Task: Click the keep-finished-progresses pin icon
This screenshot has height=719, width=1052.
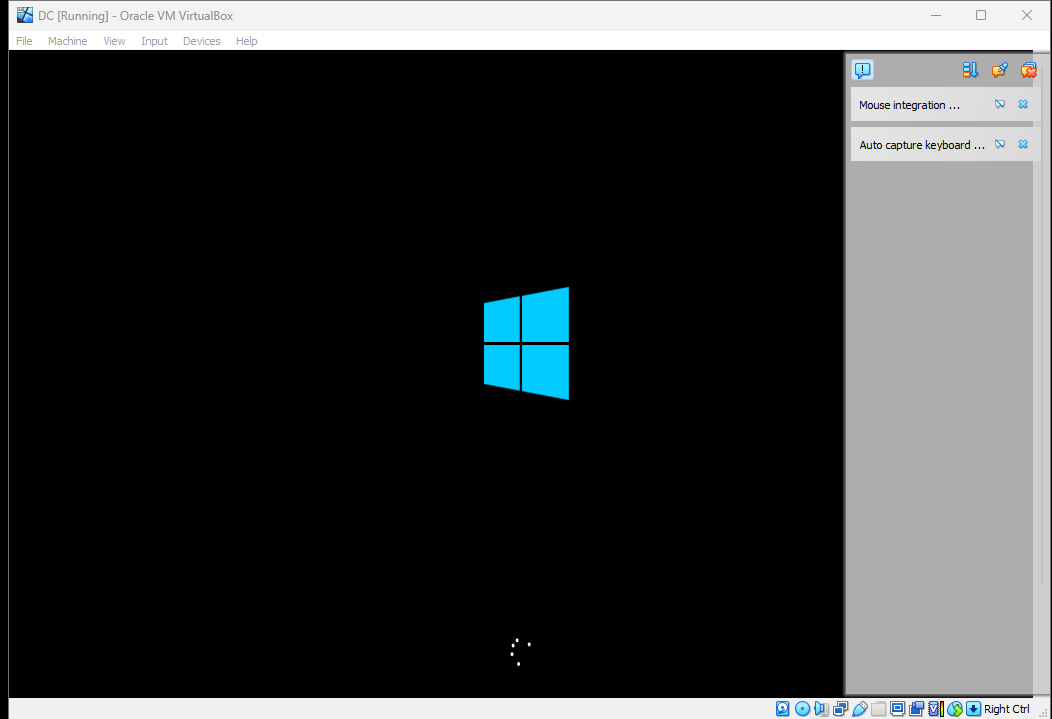Action: point(1000,70)
